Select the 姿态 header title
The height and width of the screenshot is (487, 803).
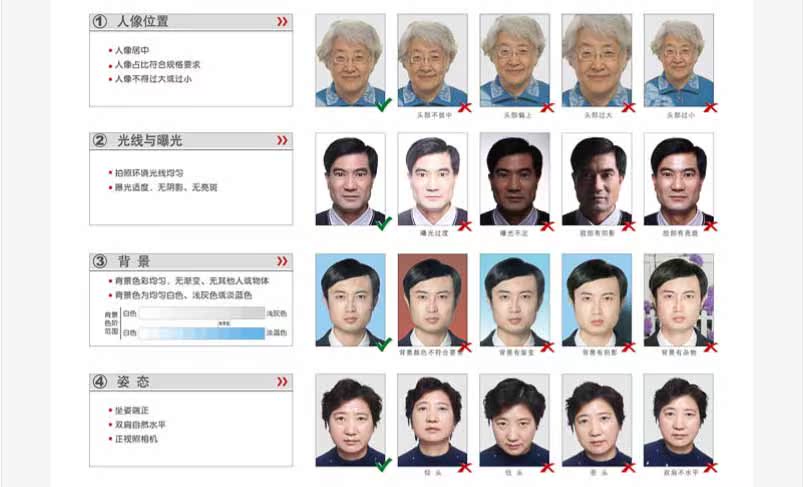(133, 382)
